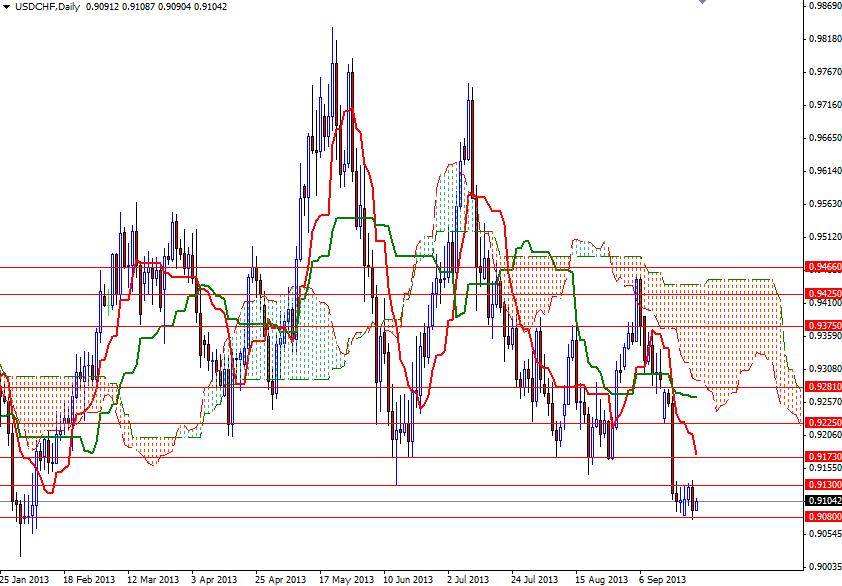Click the black current price label 0.91042
This screenshot has width=842, height=586.
pyautogui.click(x=822, y=500)
